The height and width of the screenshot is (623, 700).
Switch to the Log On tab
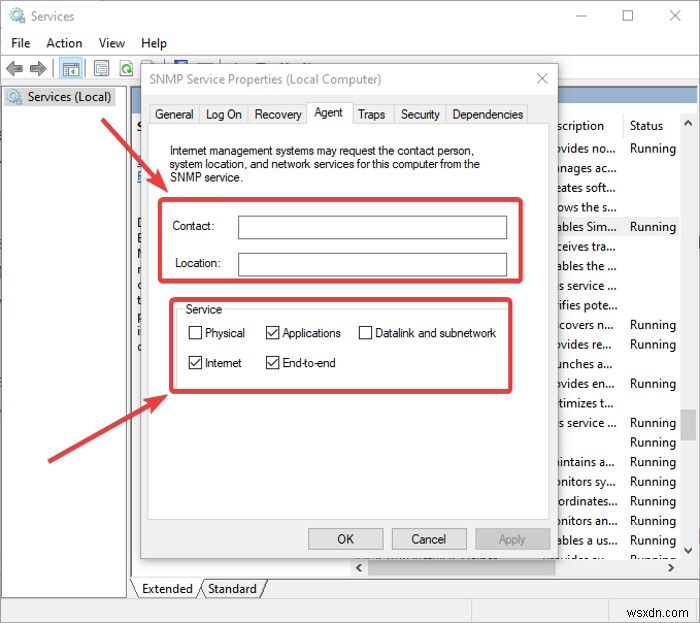click(224, 114)
